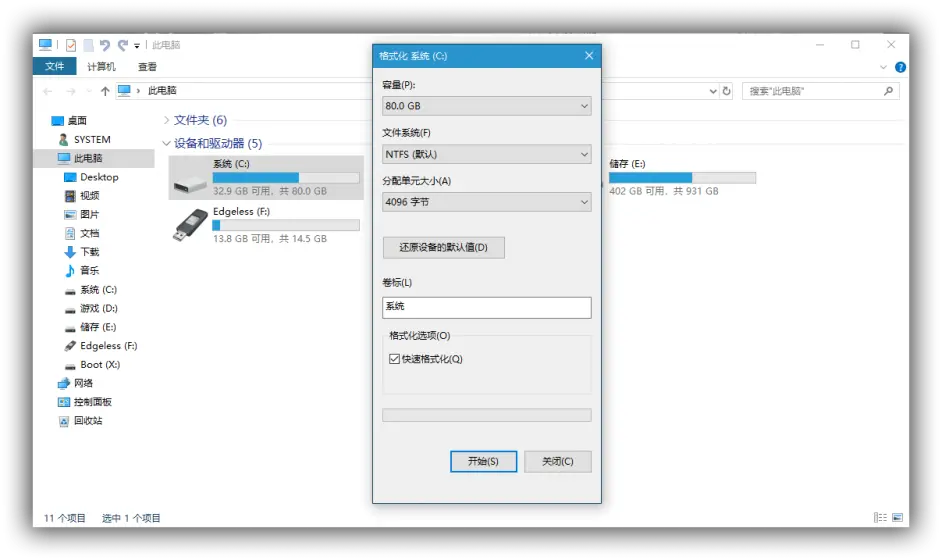This screenshot has width=942, height=560.
Task: Click the 开始(S) button to start formatting
Action: [483, 461]
